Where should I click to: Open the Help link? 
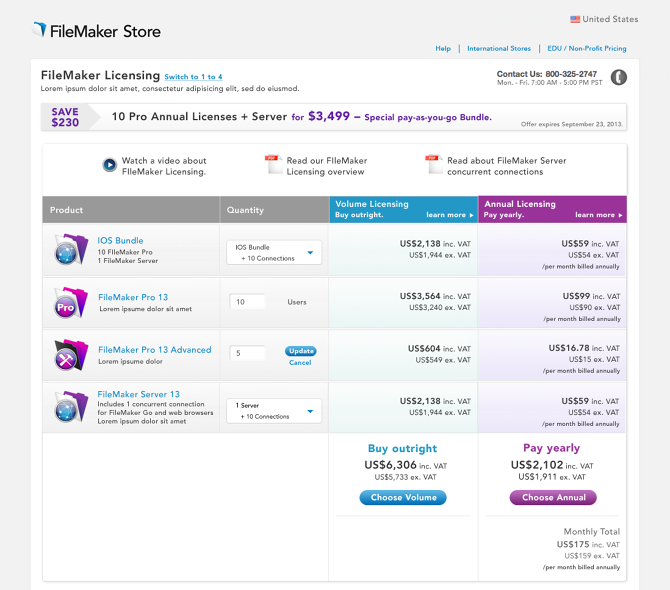pos(443,49)
